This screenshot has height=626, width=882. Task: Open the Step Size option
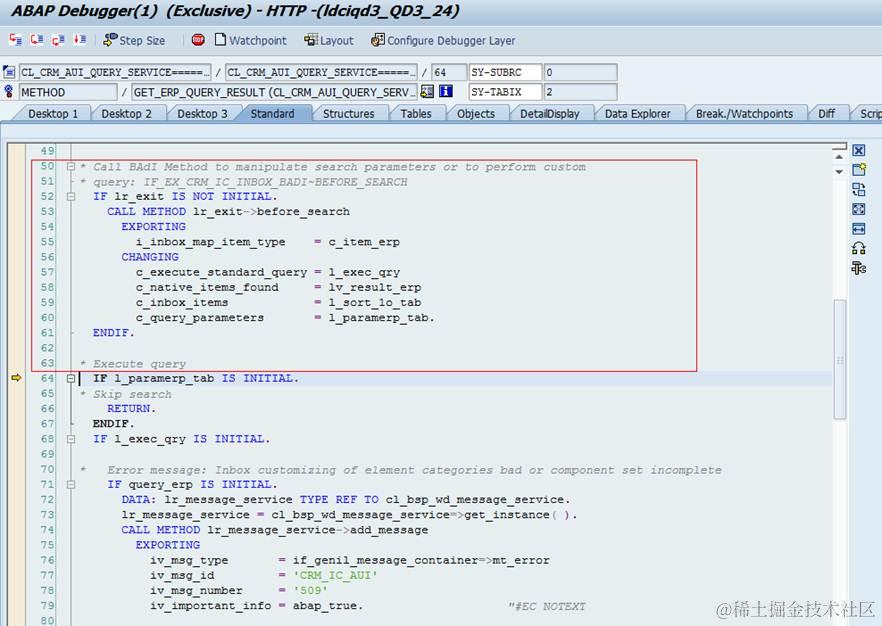click(x=134, y=40)
